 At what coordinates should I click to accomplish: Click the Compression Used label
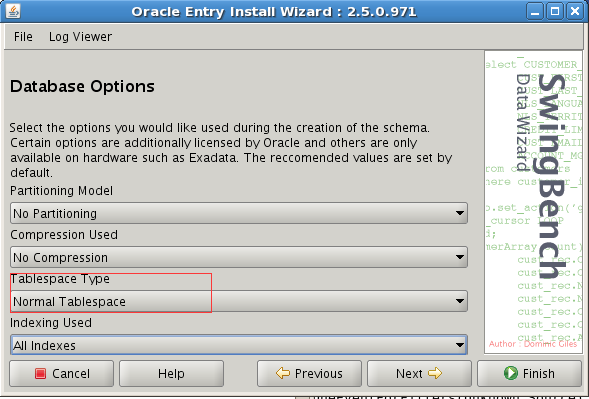[x=64, y=235]
